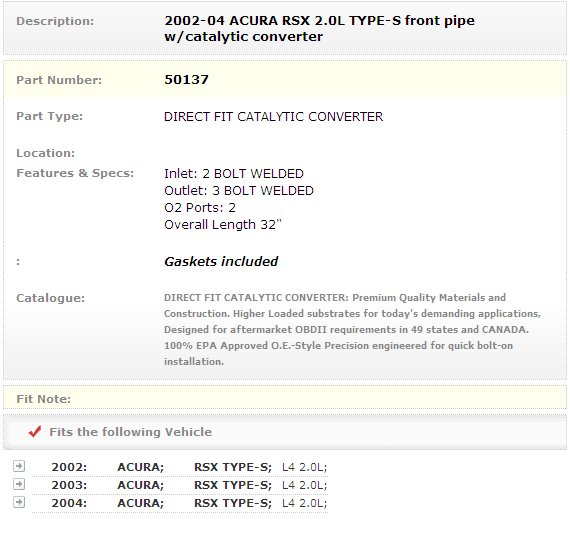Click ACURA; in the 2002 row
The height and width of the screenshot is (551, 570).
pyautogui.click(x=141, y=467)
